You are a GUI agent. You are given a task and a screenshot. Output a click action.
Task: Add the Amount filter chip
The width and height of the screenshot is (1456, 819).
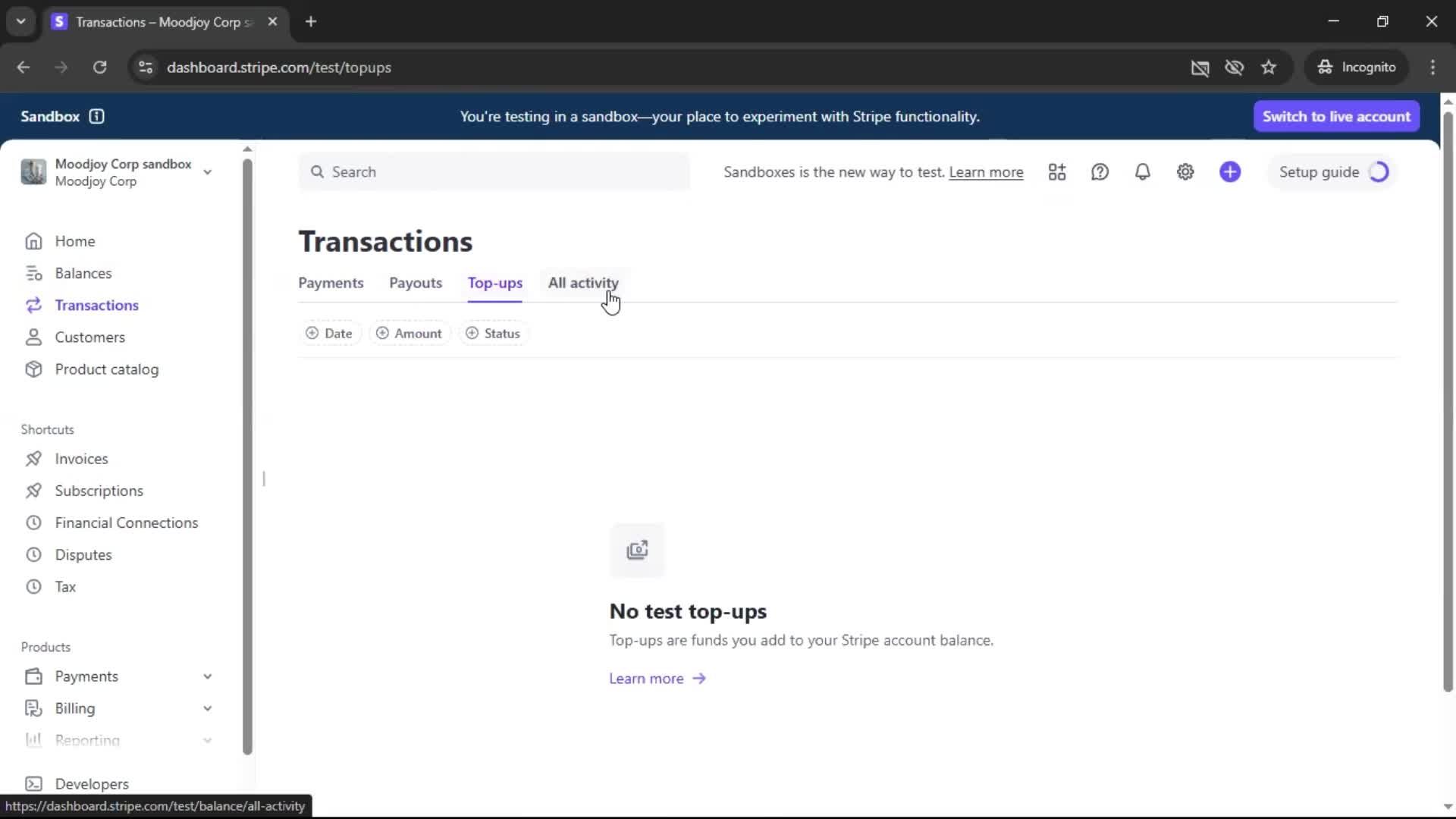[x=409, y=334]
